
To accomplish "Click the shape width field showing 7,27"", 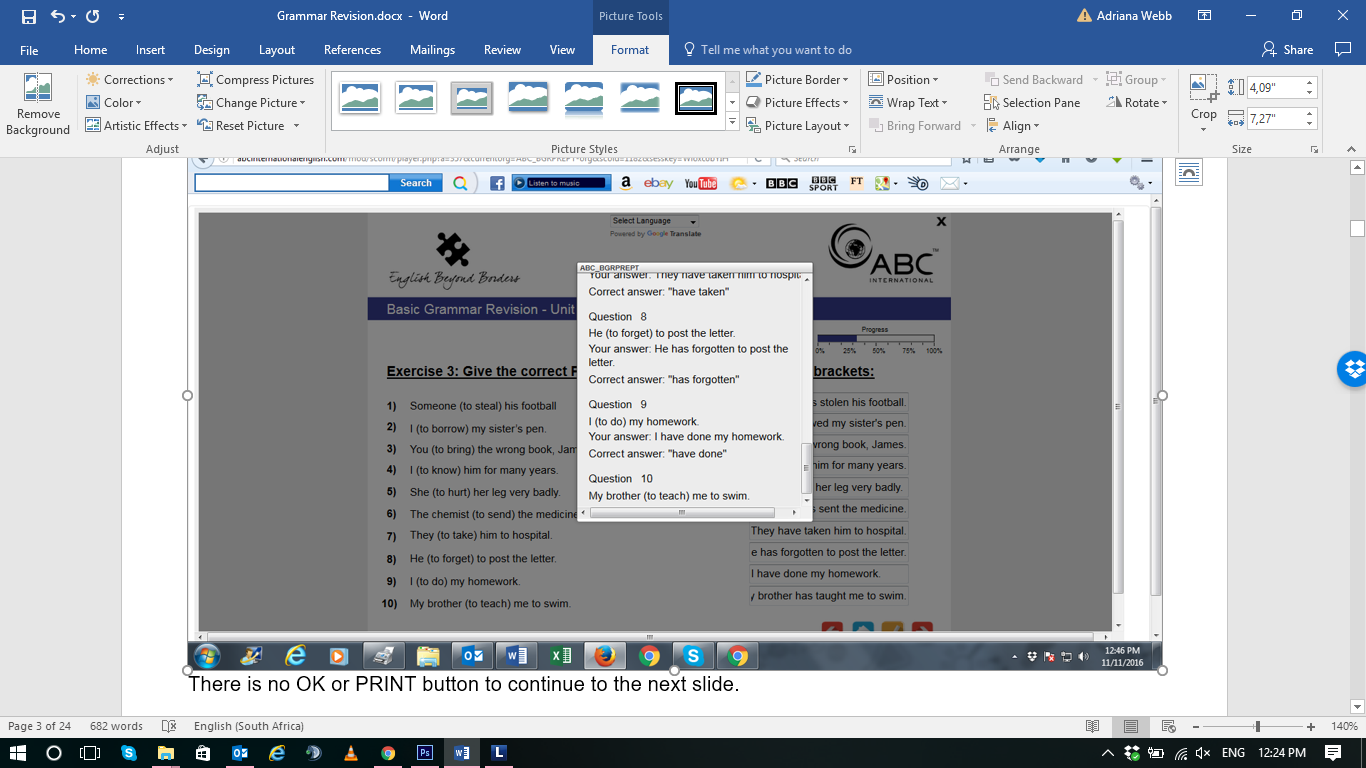I will [x=1275, y=118].
